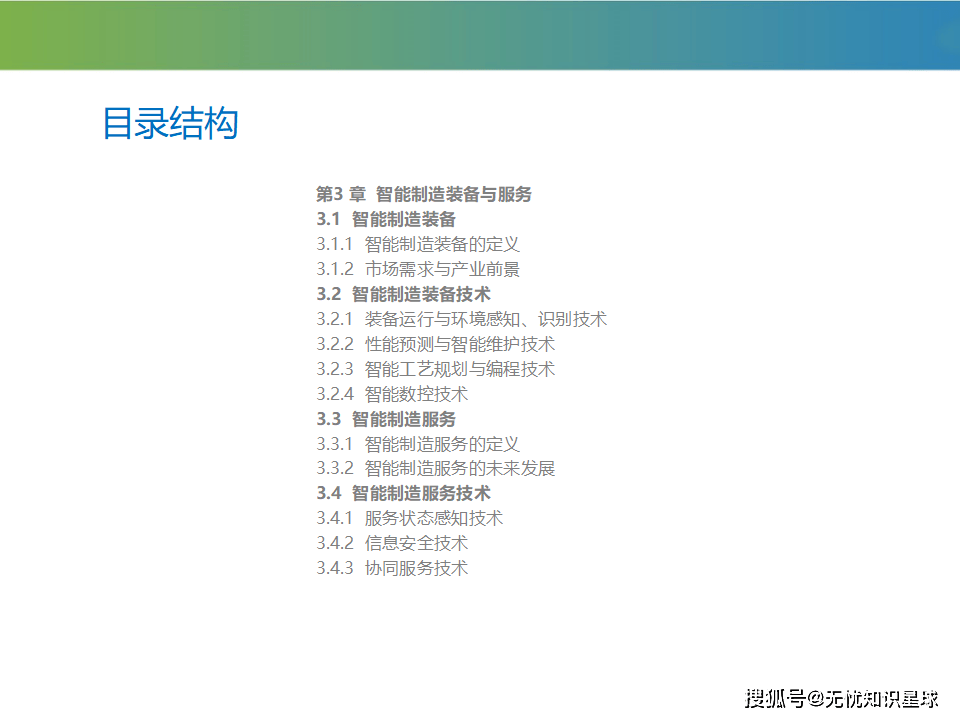
Task: Select the slide title 目录结构
Action: coord(170,123)
